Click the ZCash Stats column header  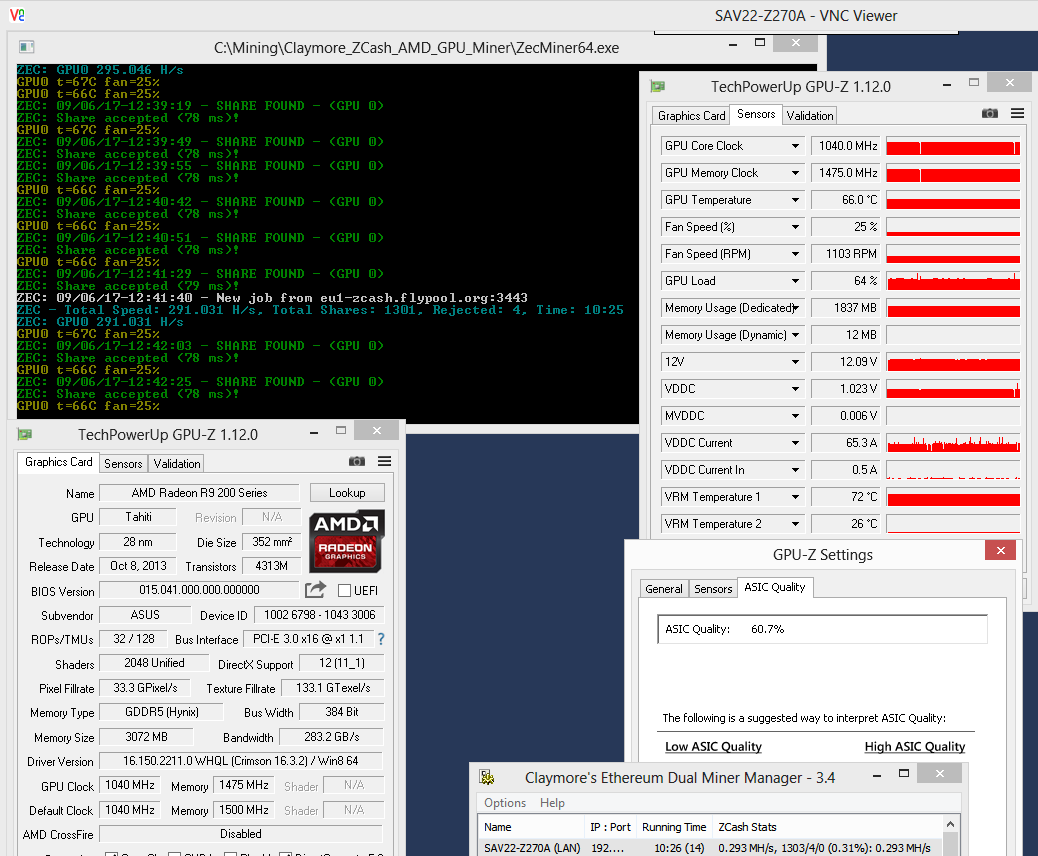click(827, 827)
